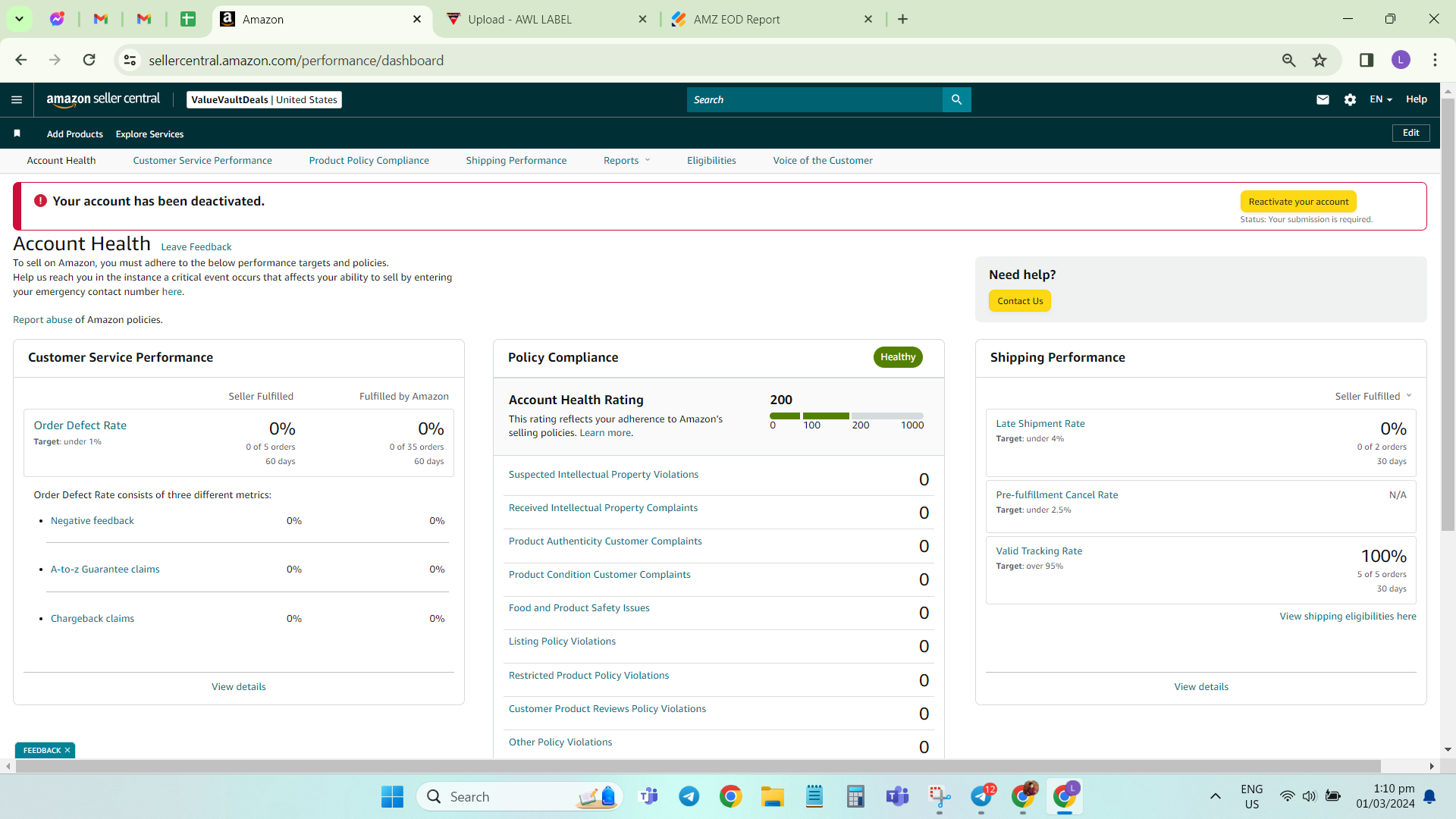Screen dimensions: 1456x819
Task: Open the Windows Start menu
Action: click(392, 796)
